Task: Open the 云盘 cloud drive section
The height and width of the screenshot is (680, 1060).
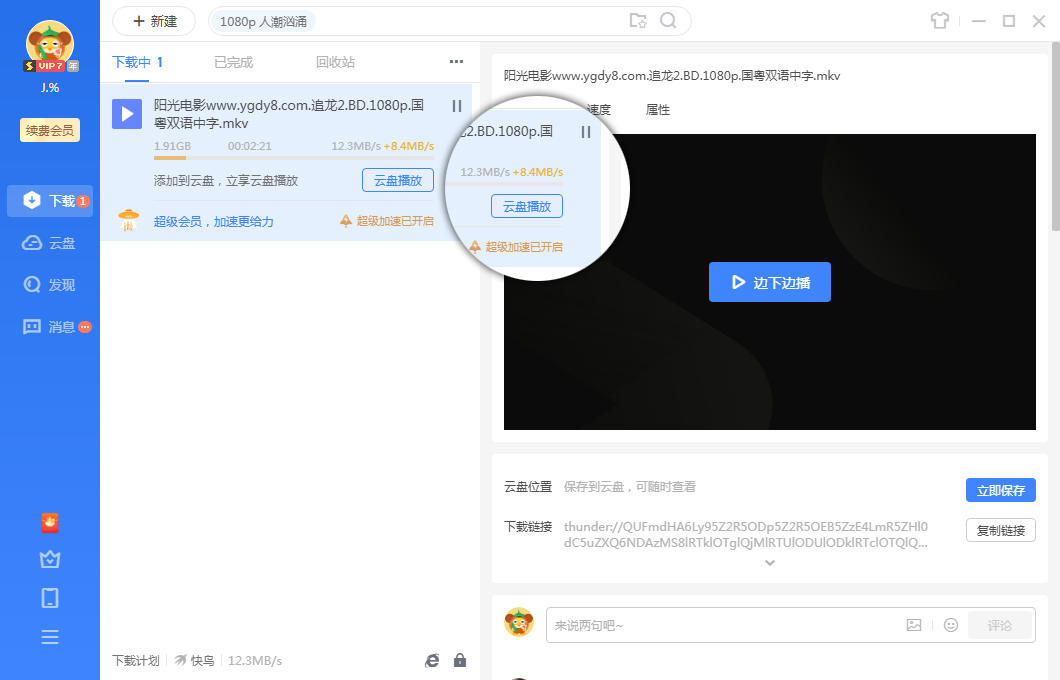Action: point(50,243)
